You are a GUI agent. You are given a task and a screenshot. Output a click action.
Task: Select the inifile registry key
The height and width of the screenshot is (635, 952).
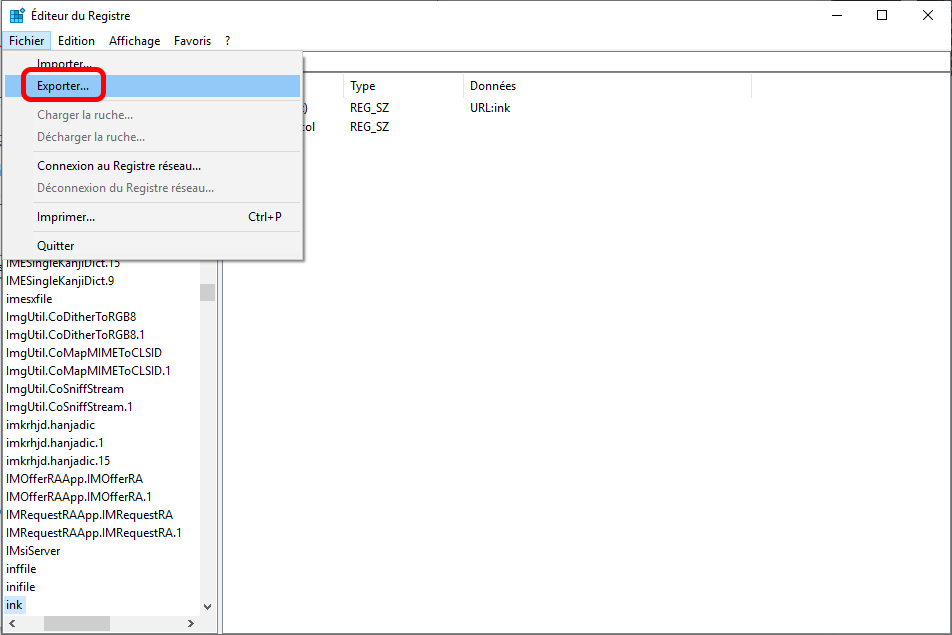point(21,587)
